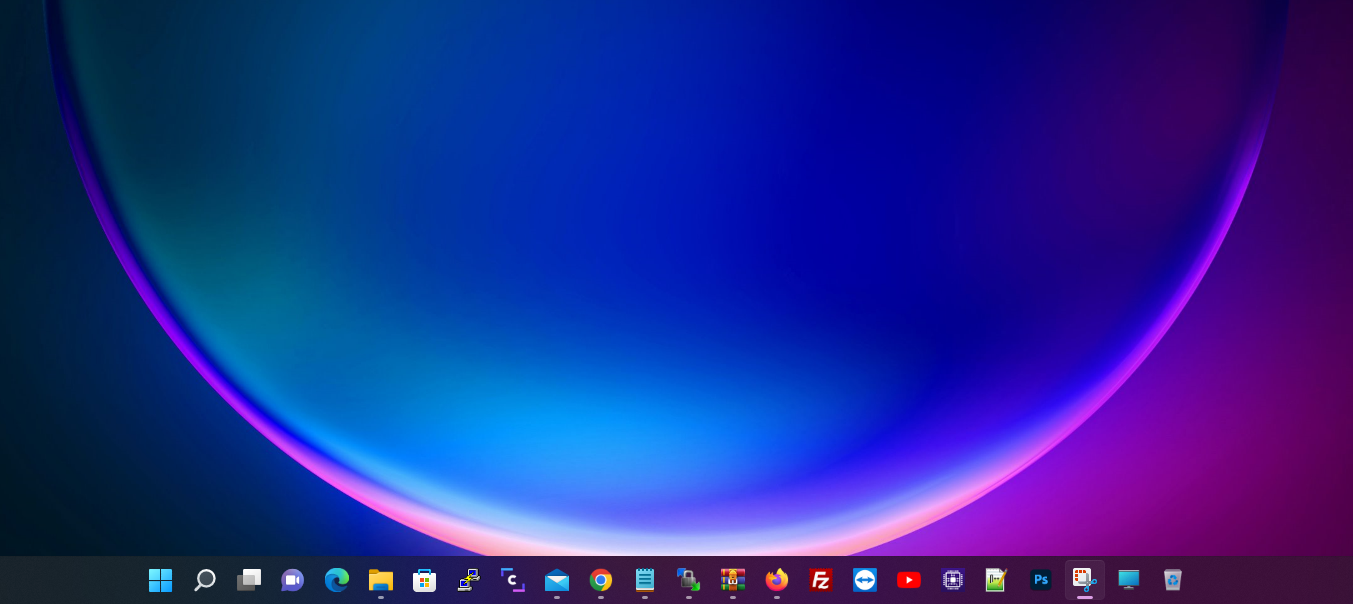Screen dimensions: 1353x604
Task: Launch the YouTube app icon
Action: click(909, 580)
